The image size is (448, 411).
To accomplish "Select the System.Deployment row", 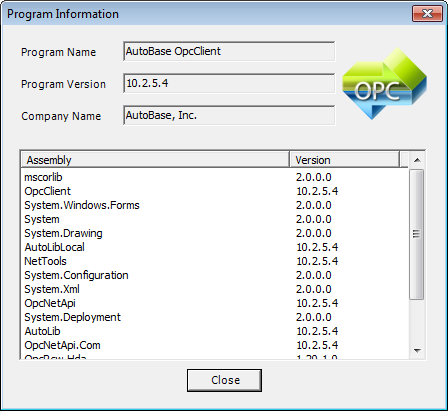I will pyautogui.click(x=214, y=317).
